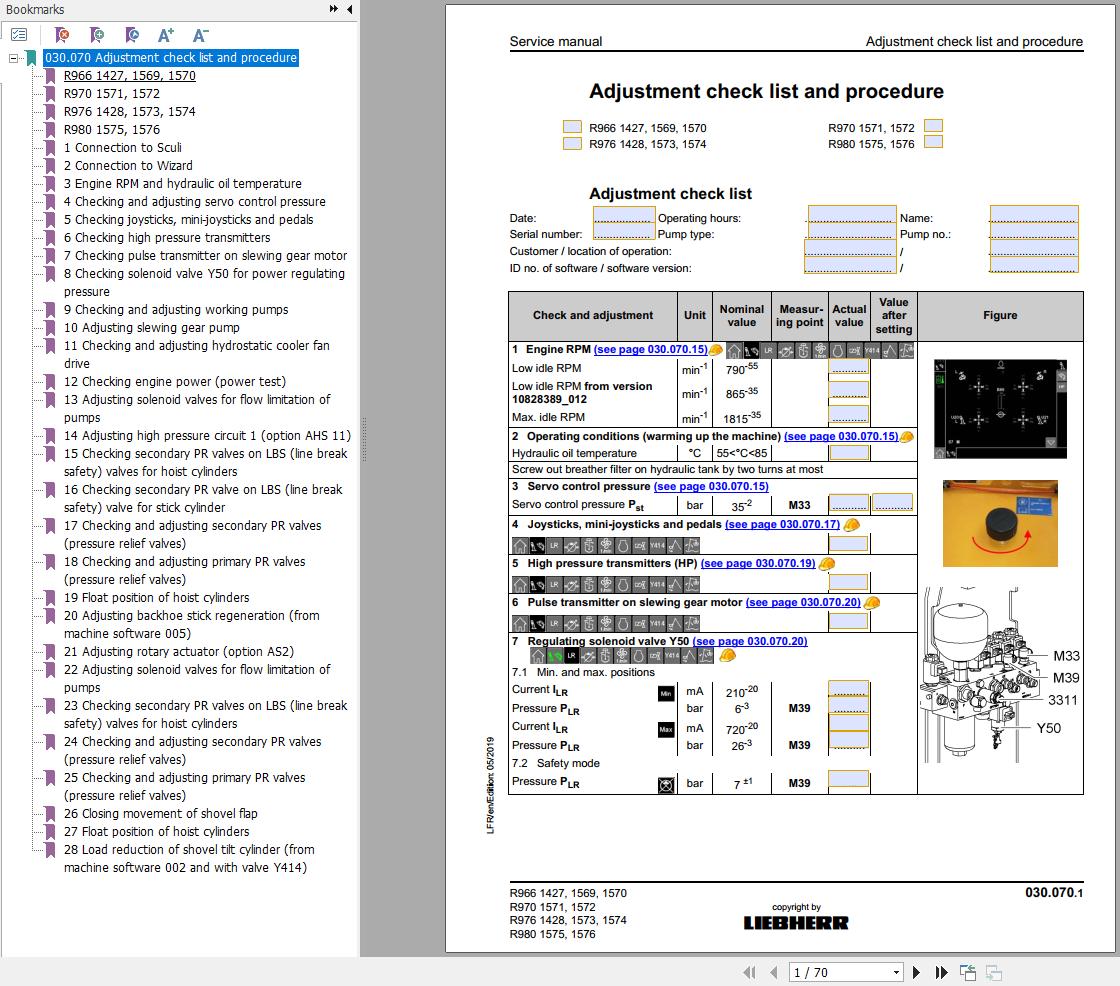Click inside the Date form field
The height and width of the screenshot is (986, 1120).
[624, 217]
